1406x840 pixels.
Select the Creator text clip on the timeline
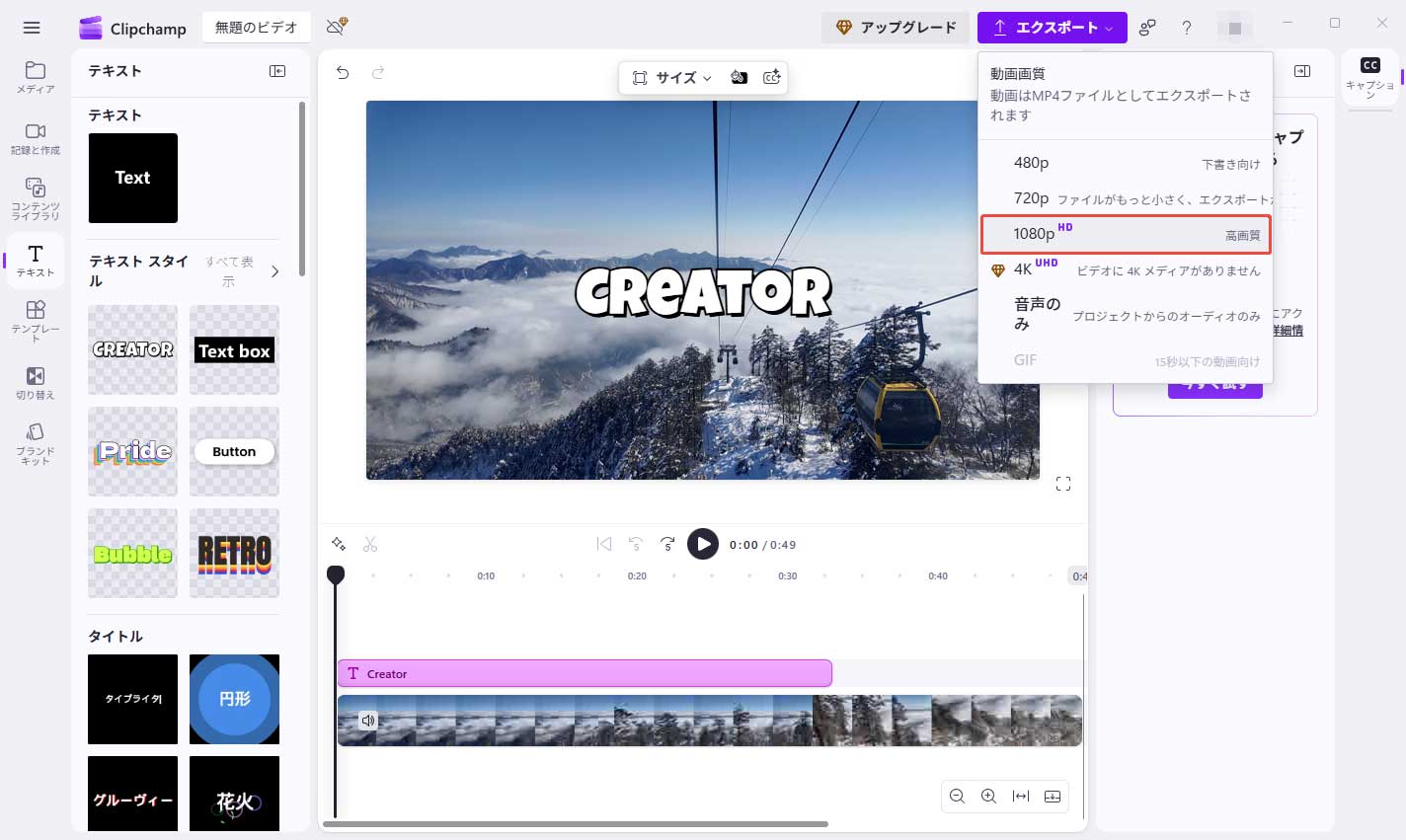click(583, 672)
